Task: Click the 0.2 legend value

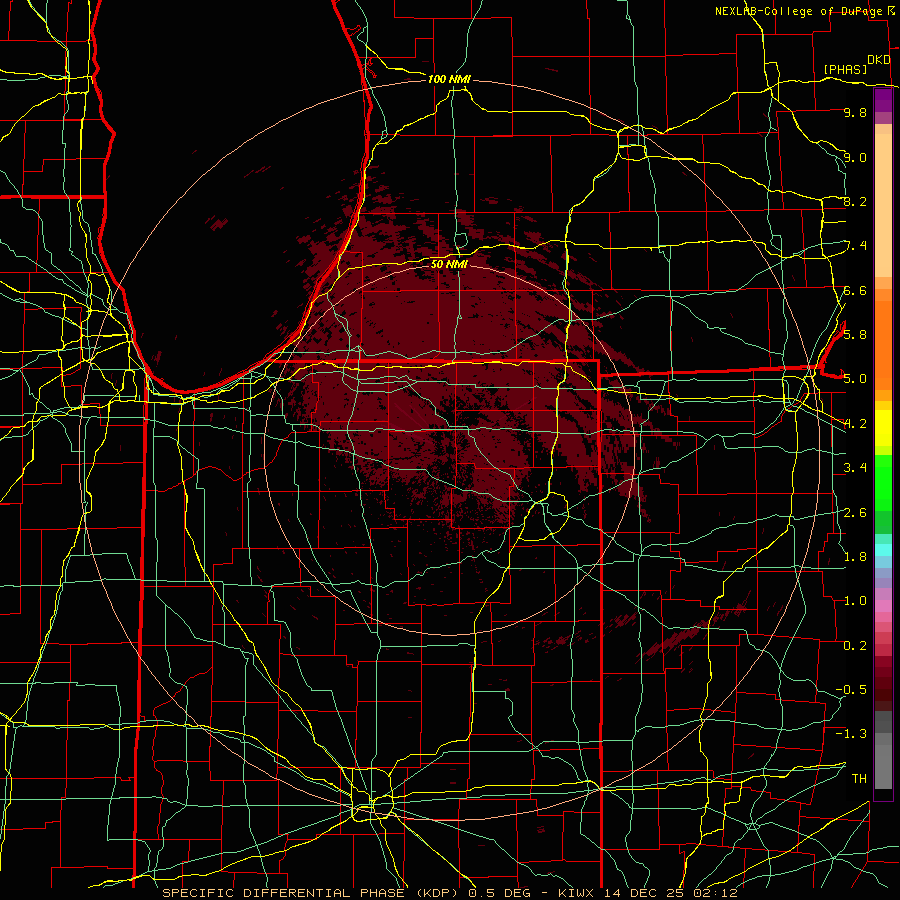Action: tap(855, 645)
